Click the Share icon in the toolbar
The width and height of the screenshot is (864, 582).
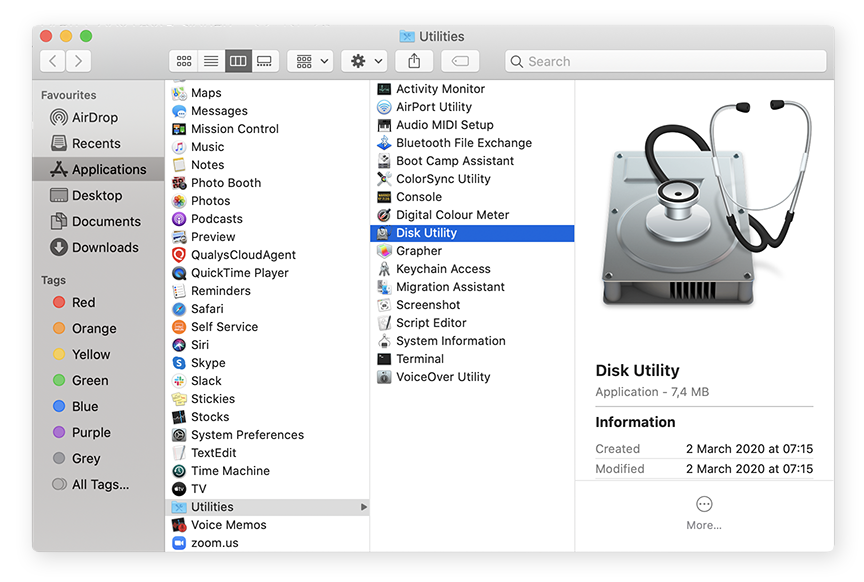414,60
